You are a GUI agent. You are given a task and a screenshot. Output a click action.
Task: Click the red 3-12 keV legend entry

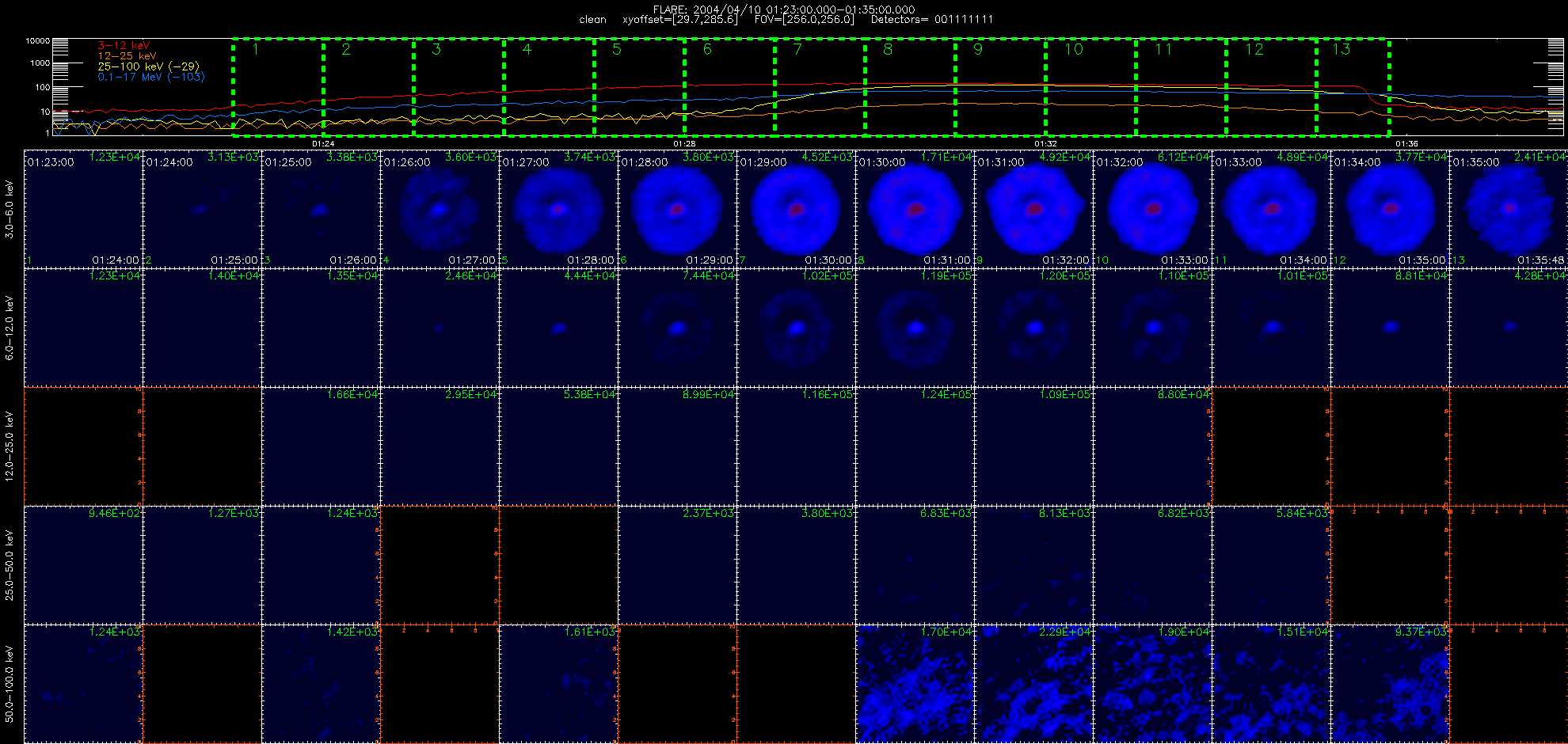click(x=123, y=46)
